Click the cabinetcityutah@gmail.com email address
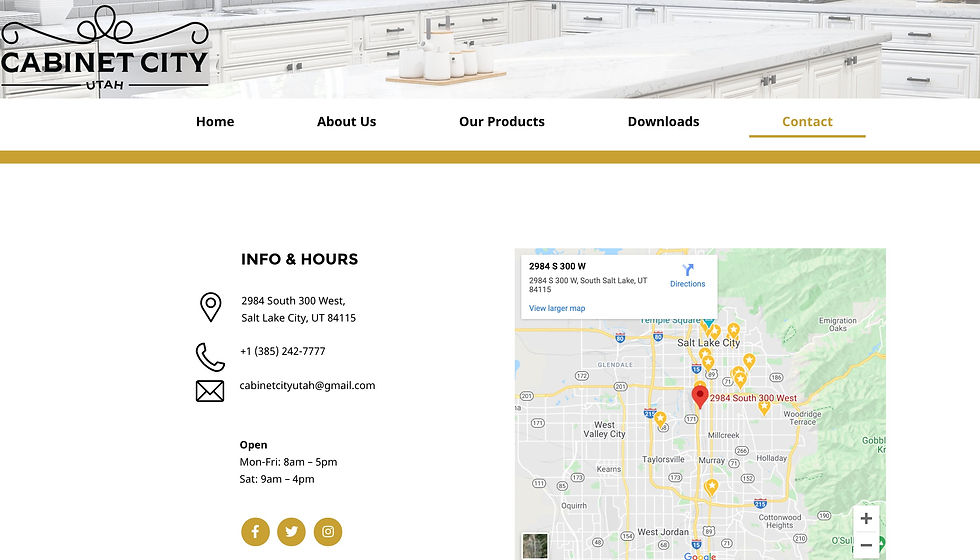 307,386
